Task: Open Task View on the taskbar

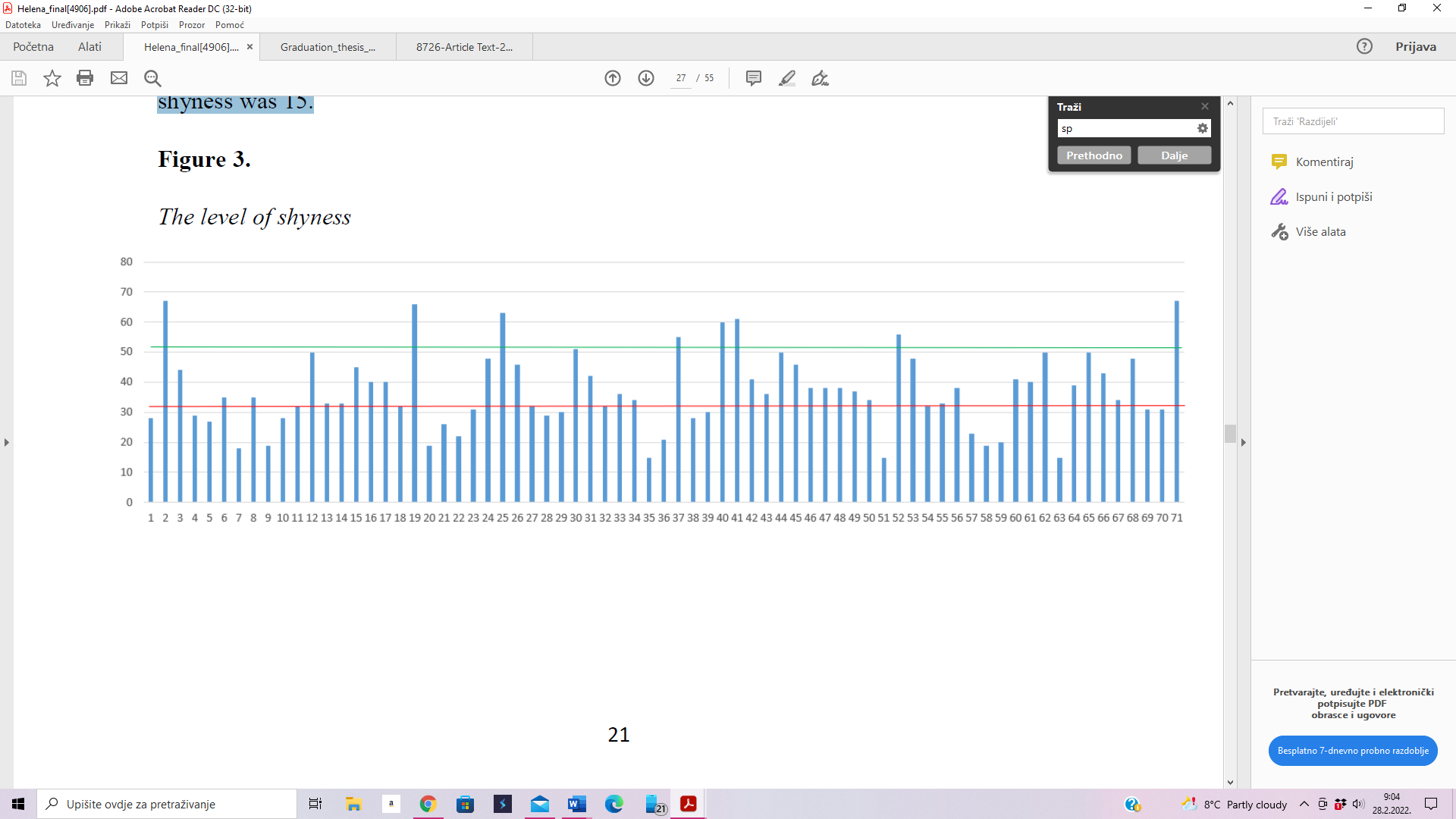Action: tap(315, 804)
